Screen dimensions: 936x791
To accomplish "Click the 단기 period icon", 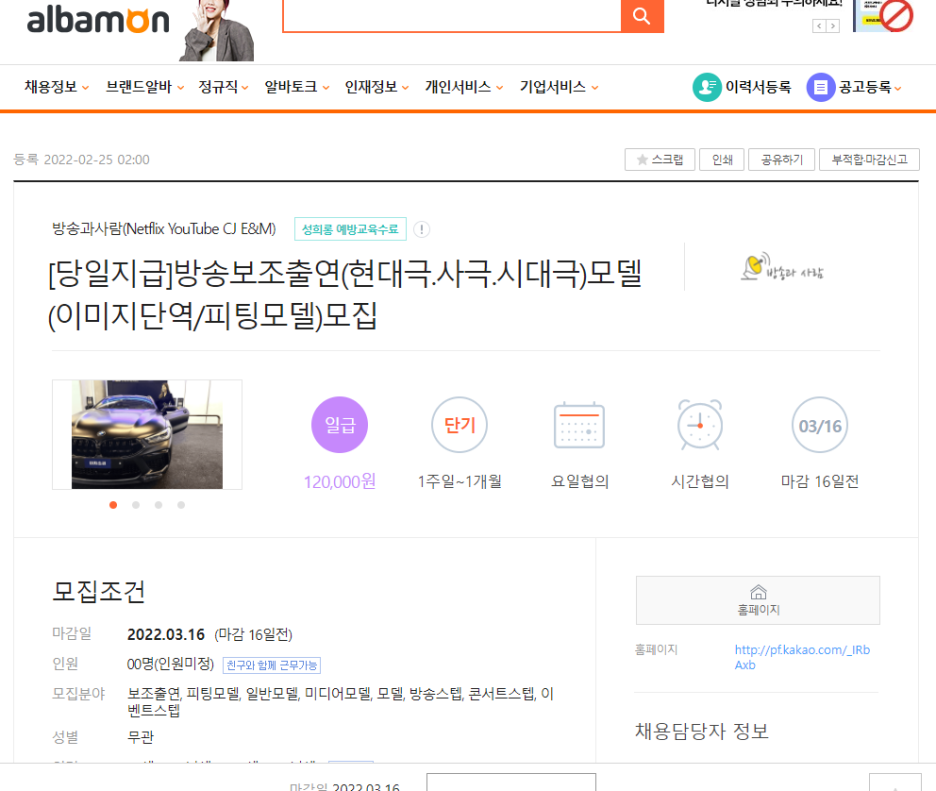I will tap(460, 424).
